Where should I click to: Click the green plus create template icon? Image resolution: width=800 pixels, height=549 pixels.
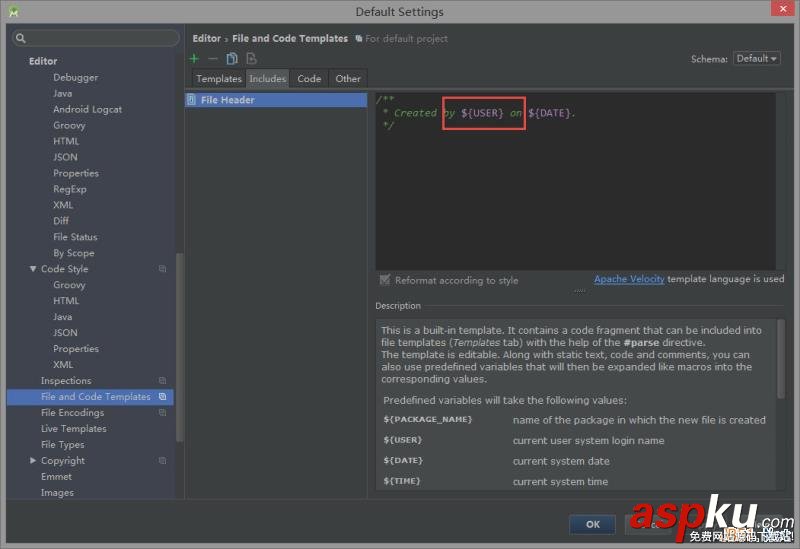point(194,59)
